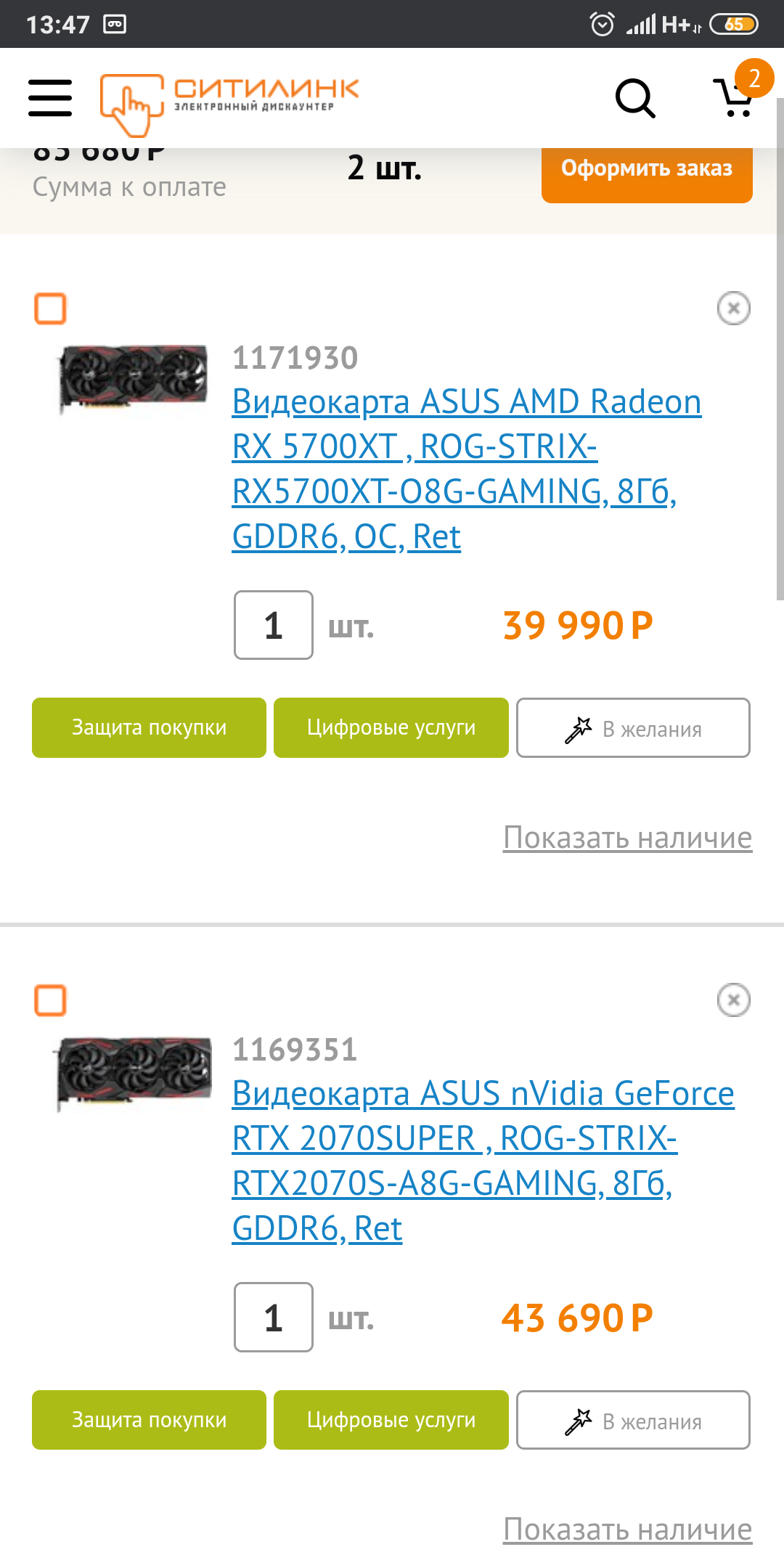
Task: Select quantity field of RTX 2070SUPER
Action: [274, 1317]
